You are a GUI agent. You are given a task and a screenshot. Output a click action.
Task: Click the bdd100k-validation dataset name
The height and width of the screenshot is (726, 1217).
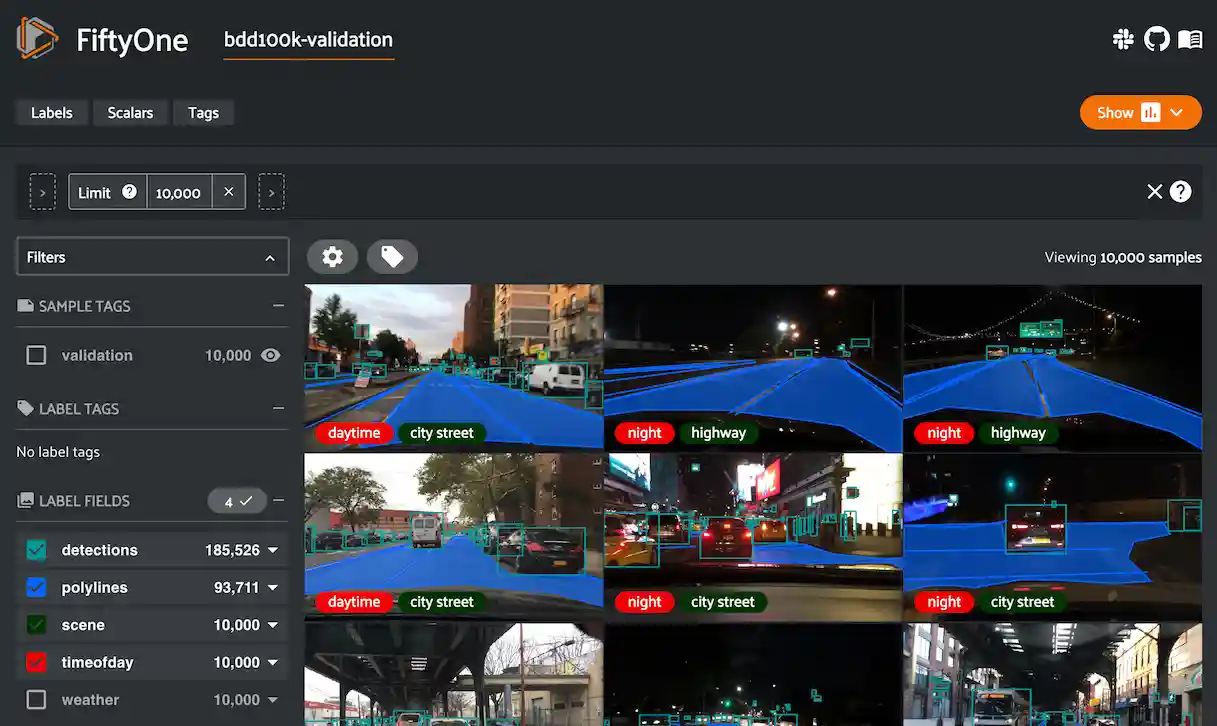click(308, 40)
